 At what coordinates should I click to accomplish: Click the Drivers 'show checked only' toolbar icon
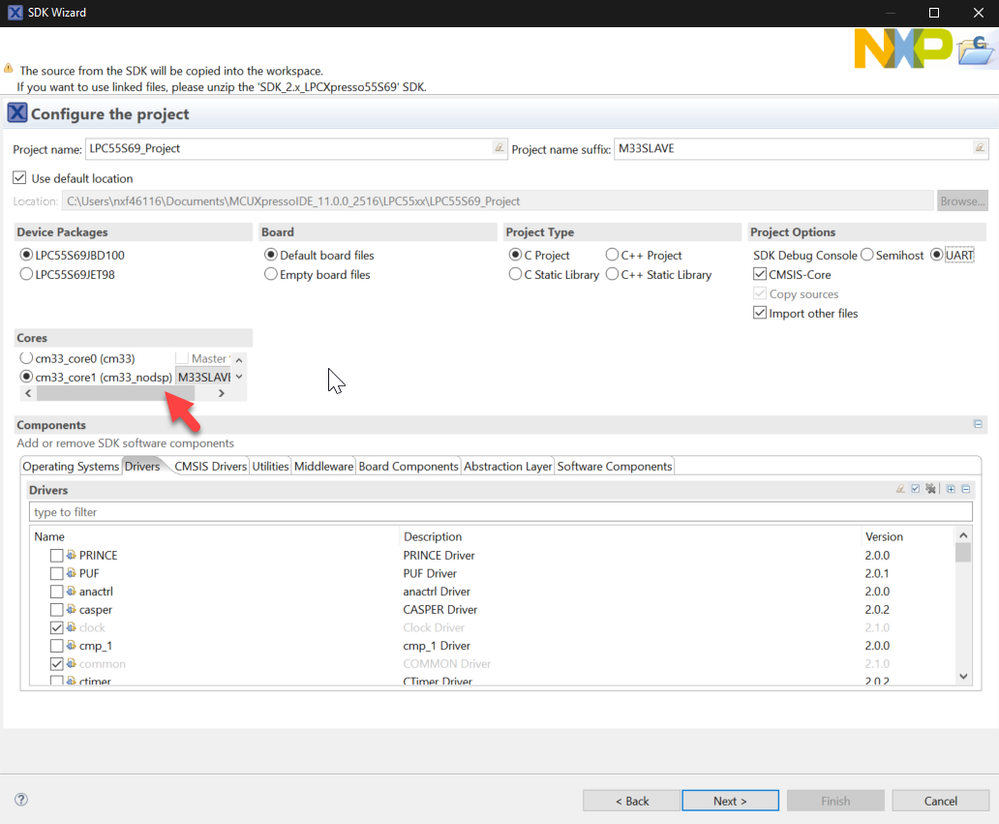point(916,489)
